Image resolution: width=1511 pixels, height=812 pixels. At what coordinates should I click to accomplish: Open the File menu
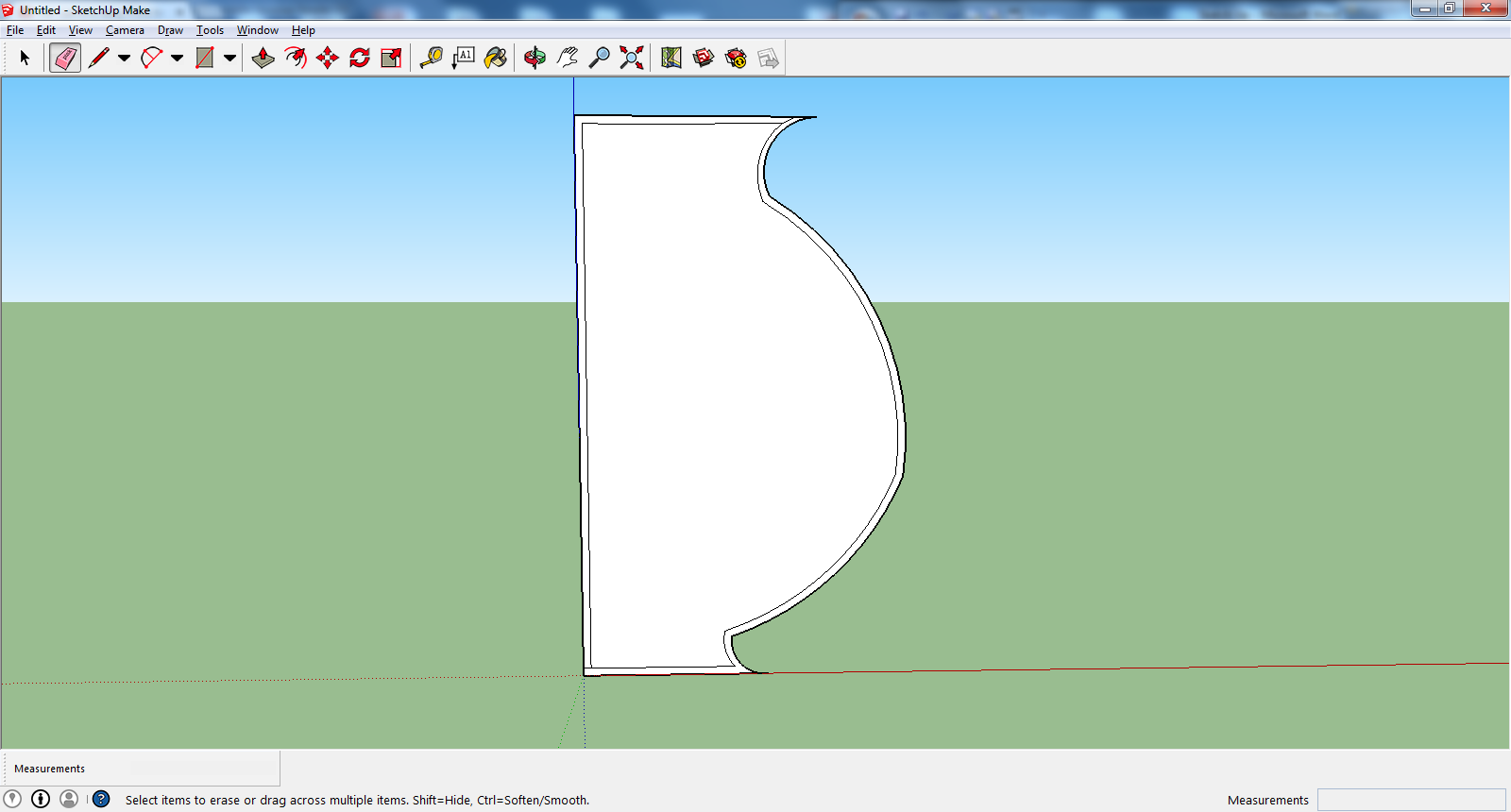pyautogui.click(x=15, y=30)
